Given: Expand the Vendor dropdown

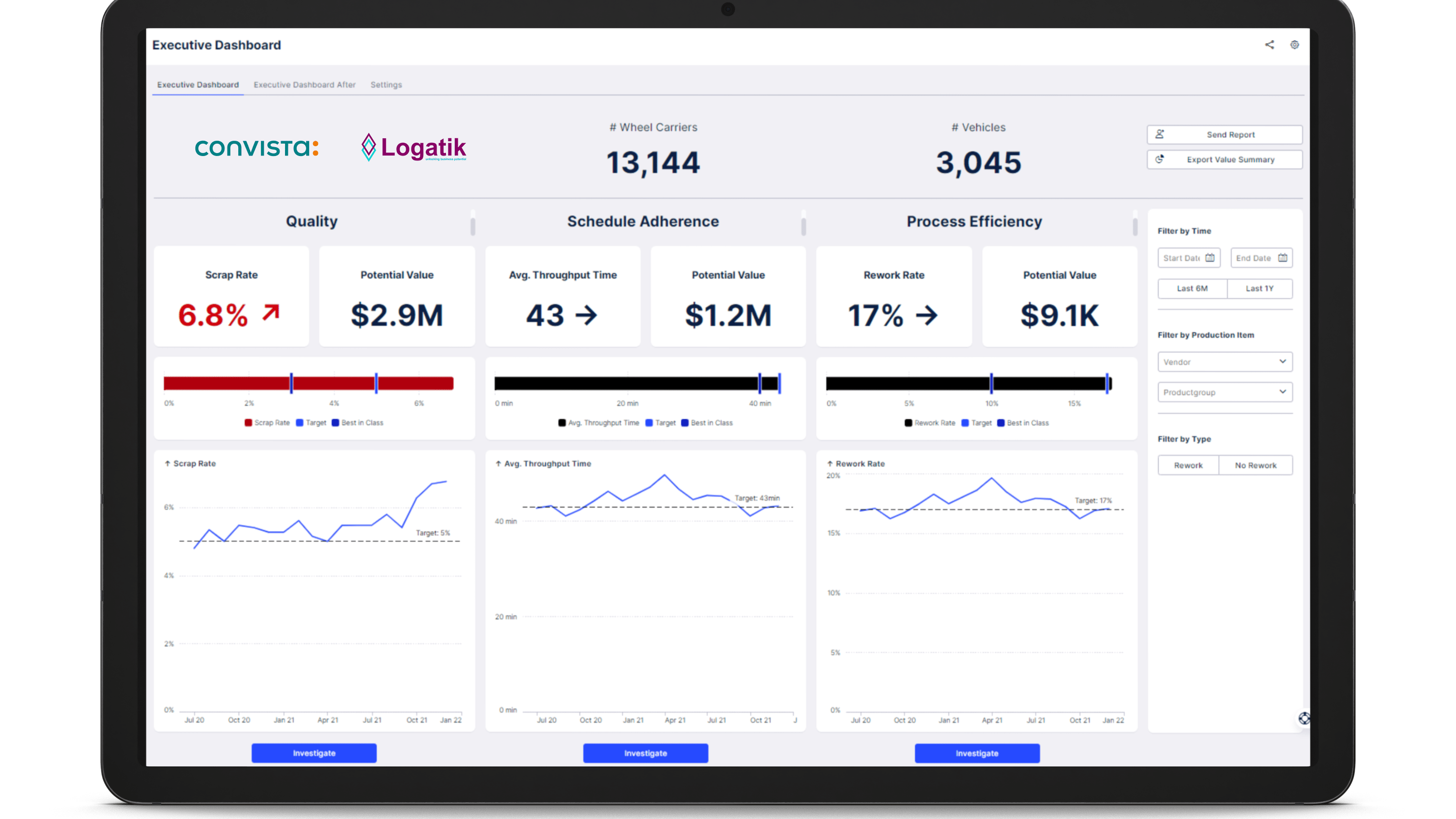Looking at the screenshot, I should (1225, 362).
